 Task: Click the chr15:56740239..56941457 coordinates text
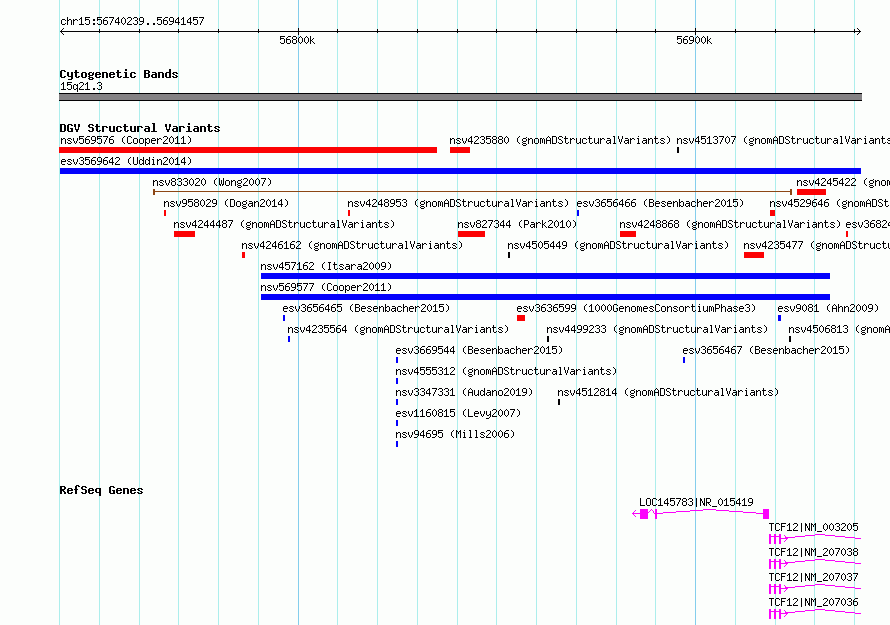(132, 22)
